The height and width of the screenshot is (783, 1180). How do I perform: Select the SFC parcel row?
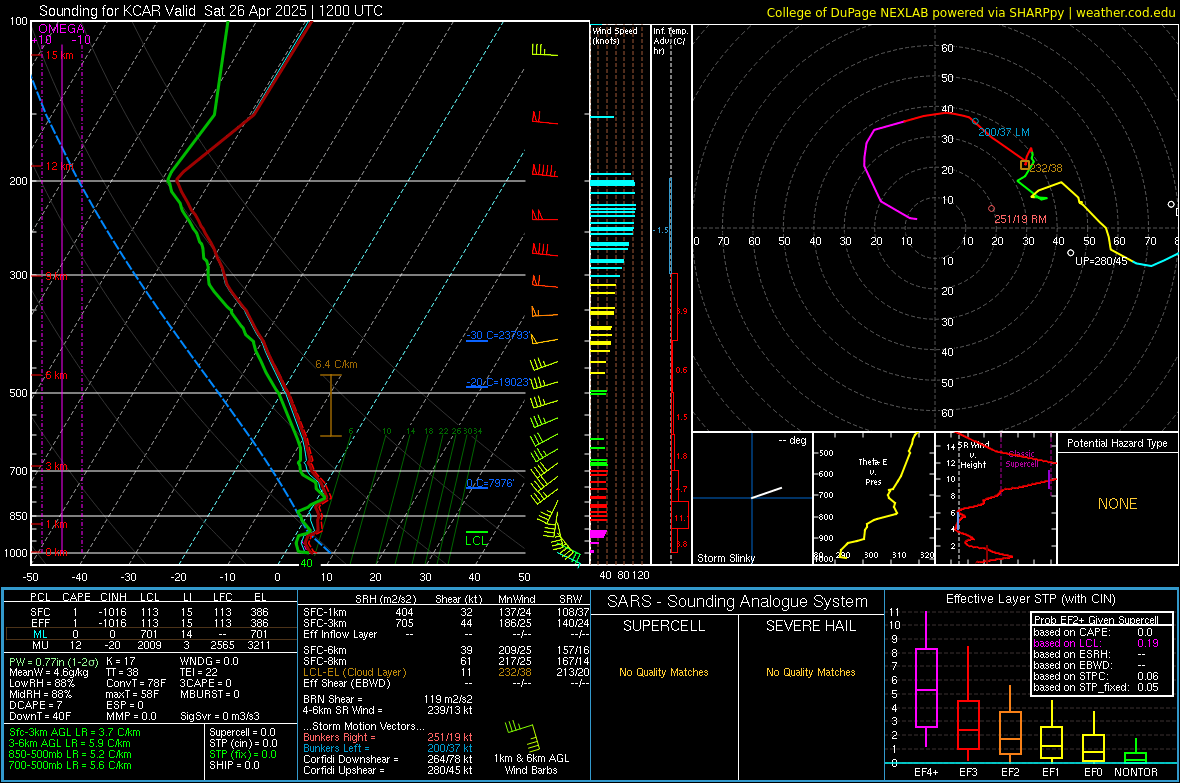click(x=151, y=612)
